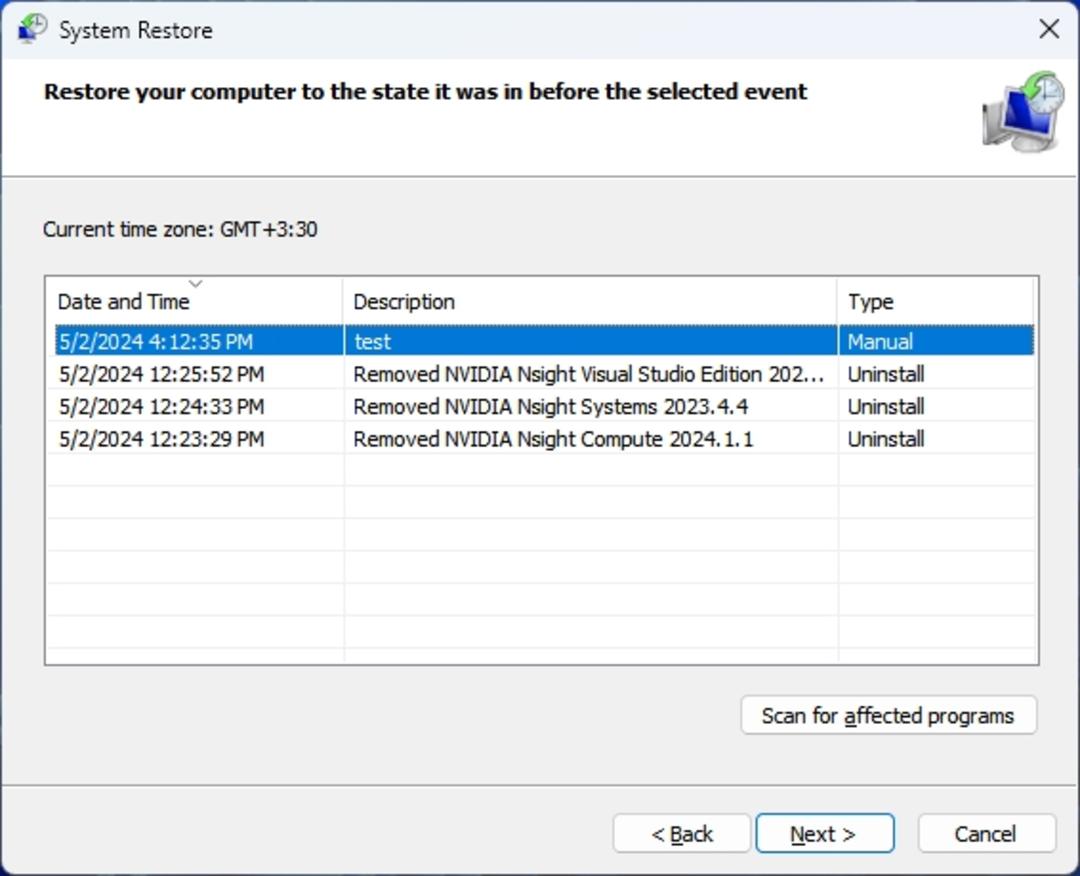
Task: Click Uninstall type of 12:23:29 PM row
Action: point(886,439)
